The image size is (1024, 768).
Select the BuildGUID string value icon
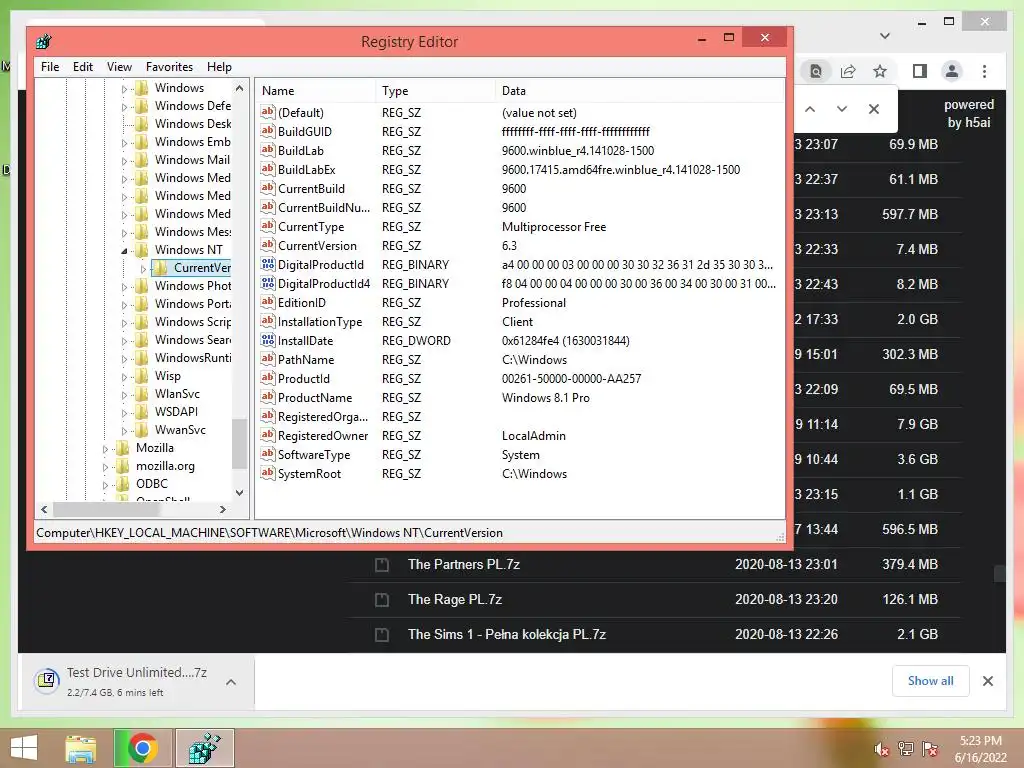[x=268, y=131]
